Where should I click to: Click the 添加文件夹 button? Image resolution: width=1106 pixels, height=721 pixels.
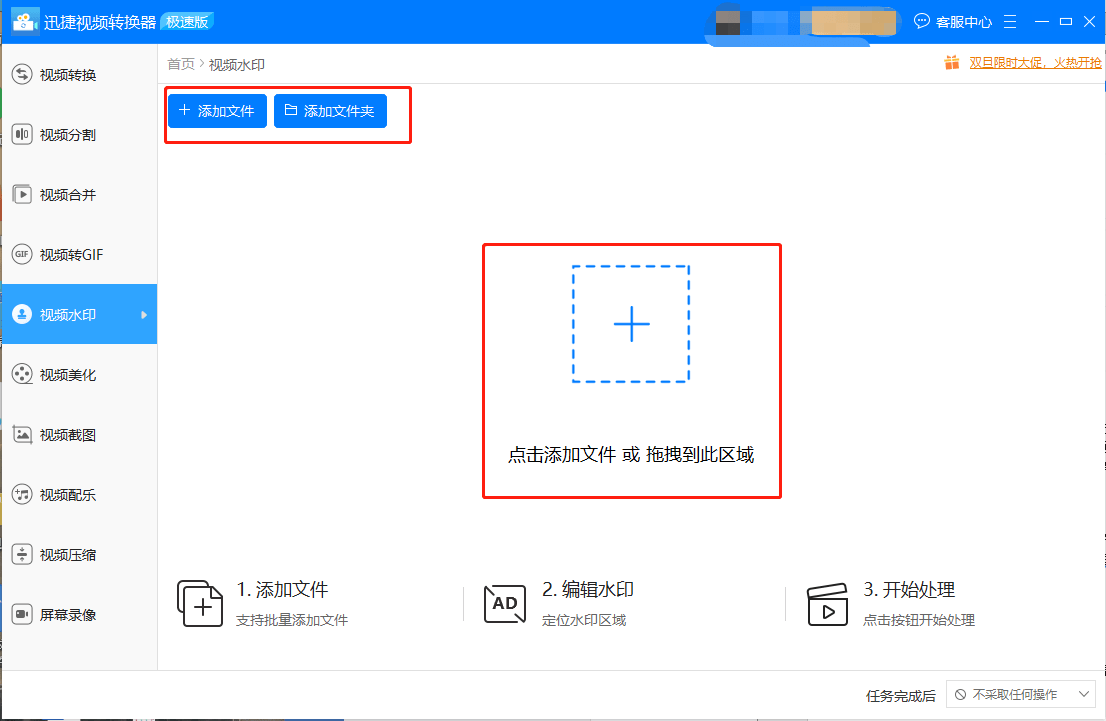[x=330, y=111]
